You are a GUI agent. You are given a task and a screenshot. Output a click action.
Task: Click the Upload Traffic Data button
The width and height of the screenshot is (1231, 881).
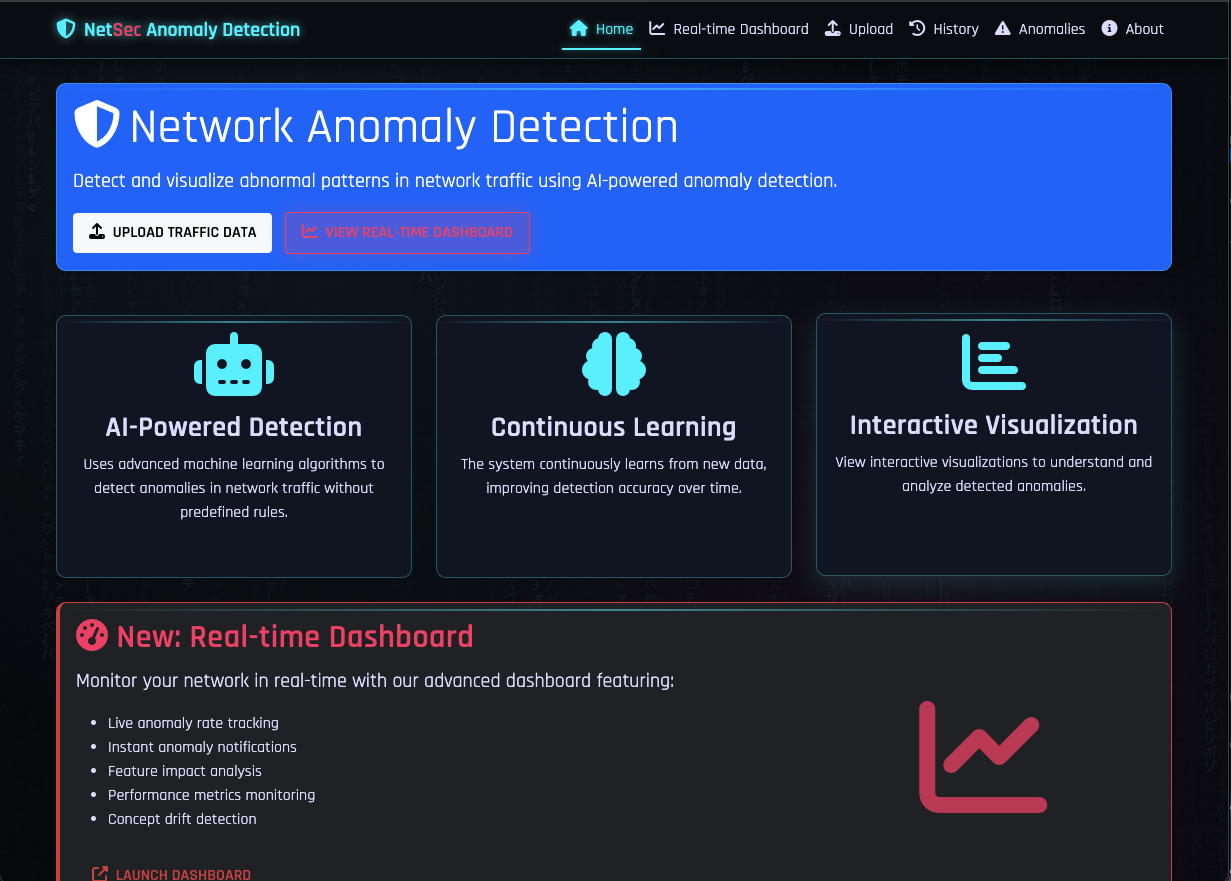(x=172, y=232)
